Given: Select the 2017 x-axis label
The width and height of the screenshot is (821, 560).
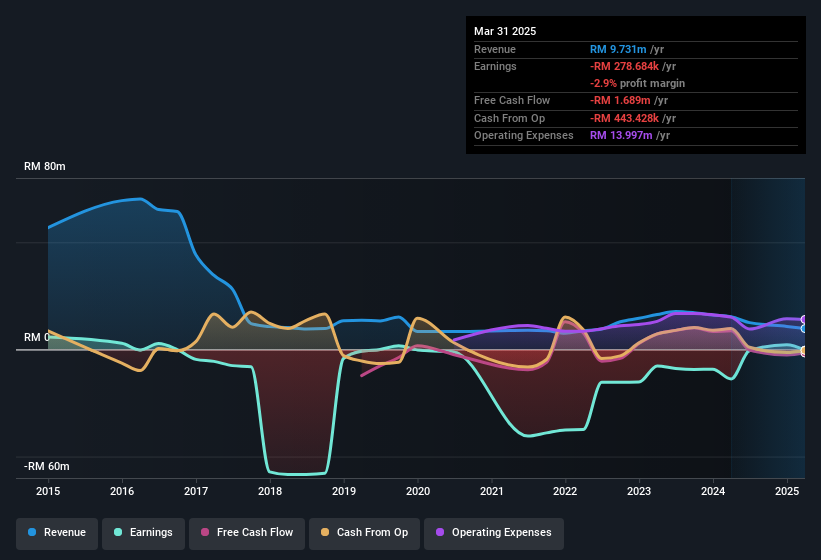Looking at the screenshot, I should point(196,491).
